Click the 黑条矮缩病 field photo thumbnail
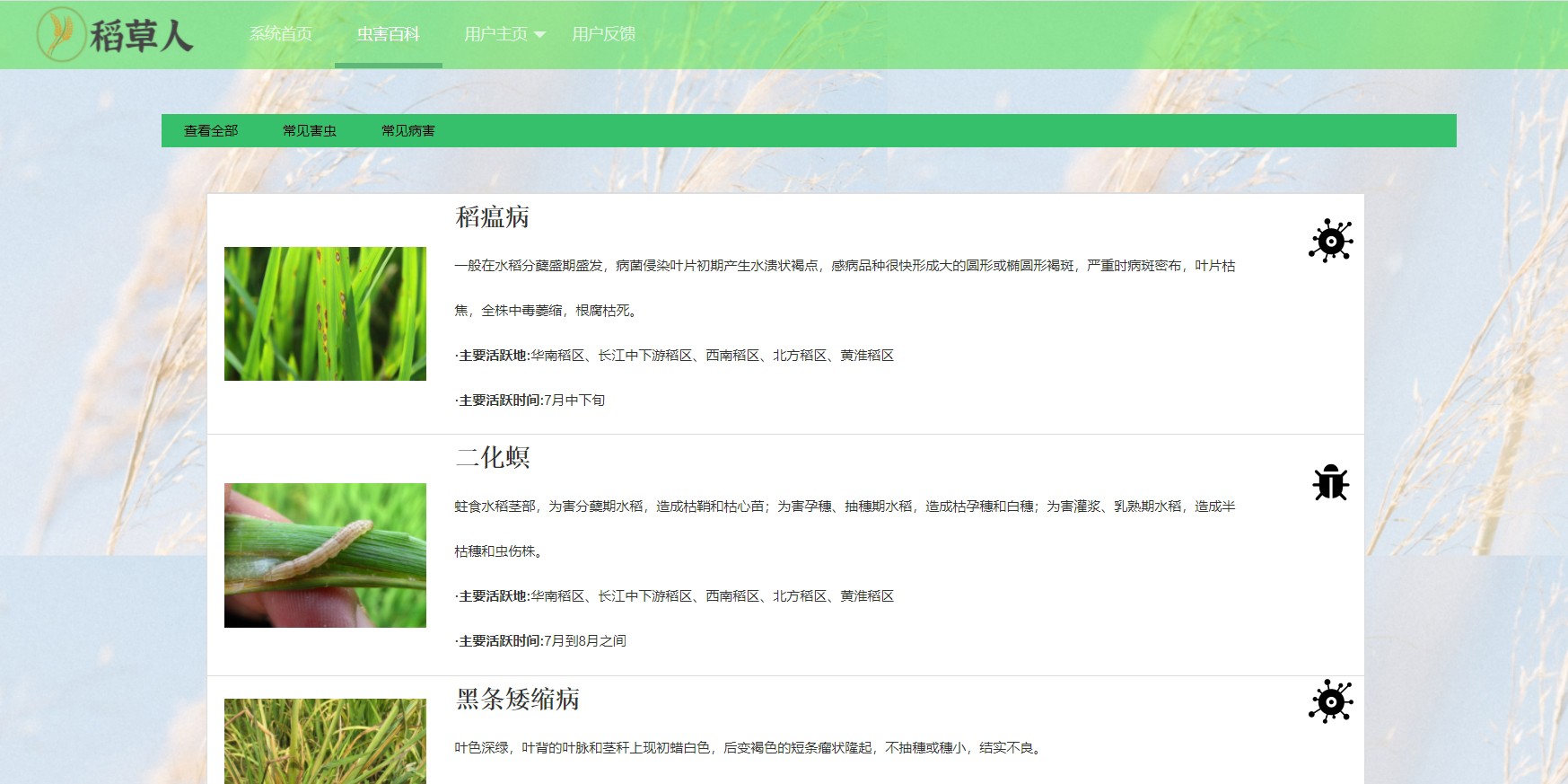This screenshot has height=784, width=1568. (x=325, y=741)
